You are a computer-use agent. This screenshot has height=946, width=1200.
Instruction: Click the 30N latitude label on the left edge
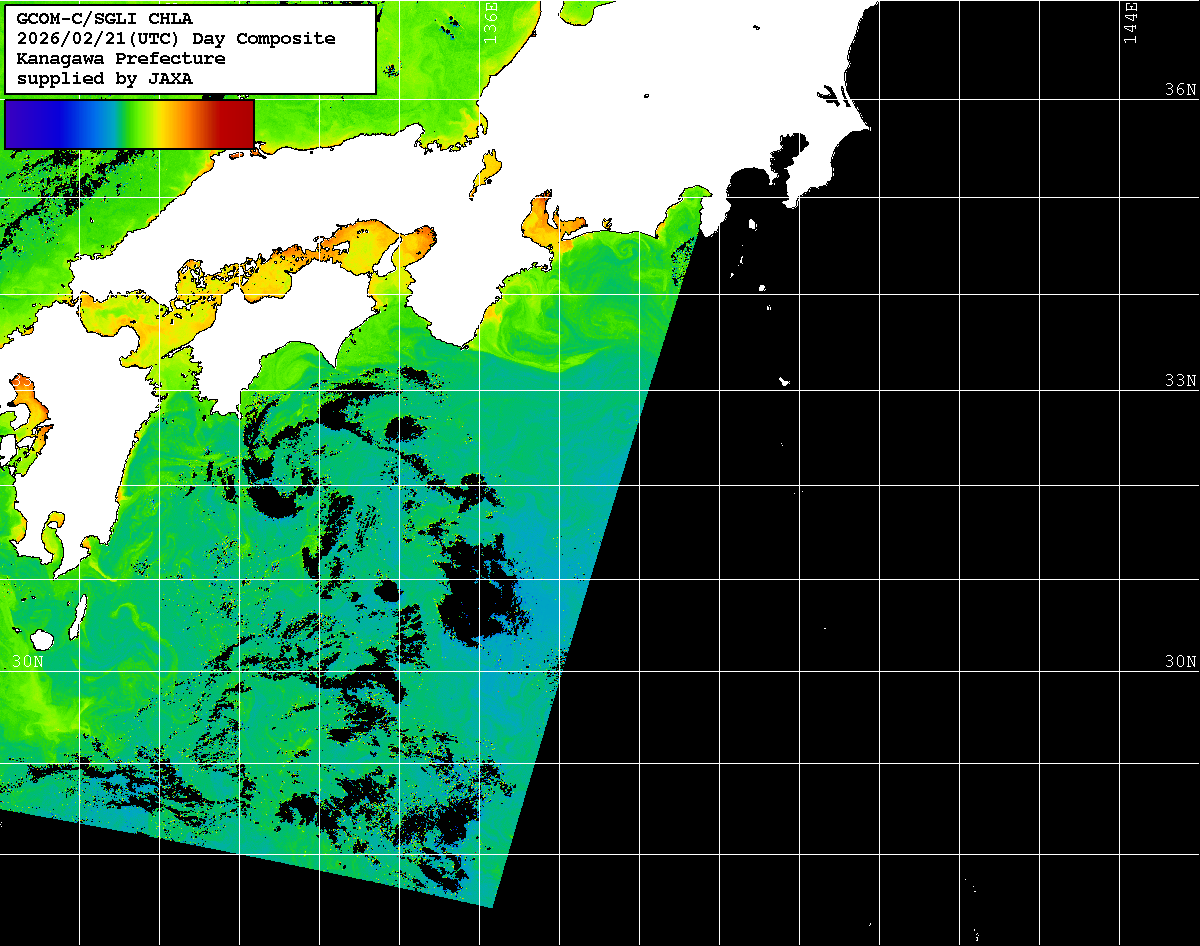(x=27, y=662)
